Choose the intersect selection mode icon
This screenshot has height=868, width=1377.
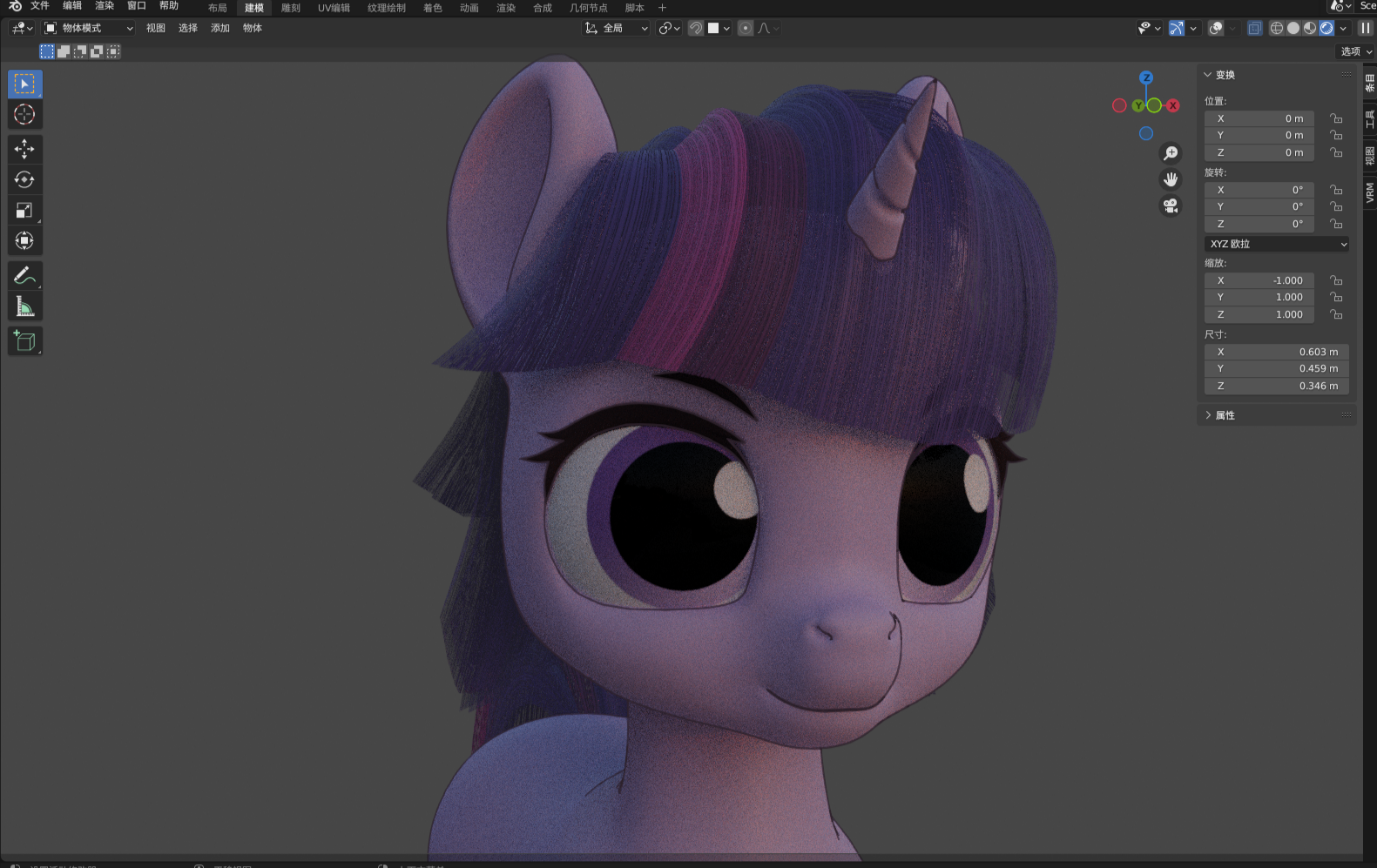(113, 51)
